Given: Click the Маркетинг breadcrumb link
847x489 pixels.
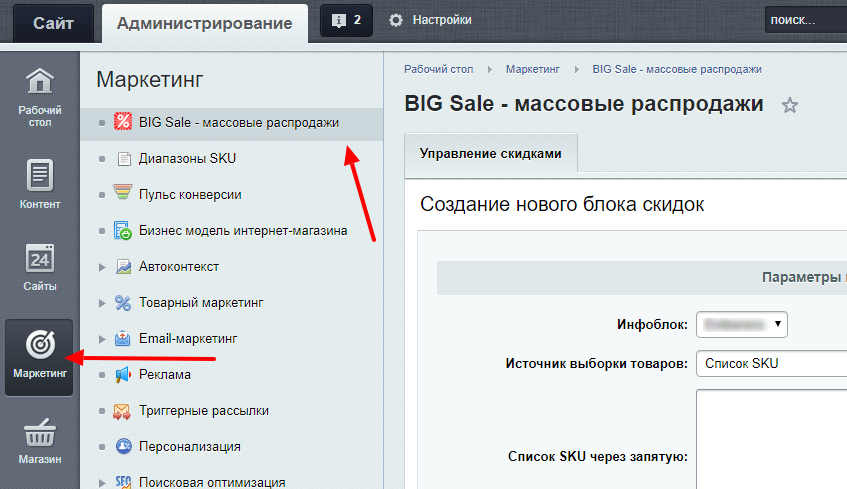Looking at the screenshot, I should 532,69.
